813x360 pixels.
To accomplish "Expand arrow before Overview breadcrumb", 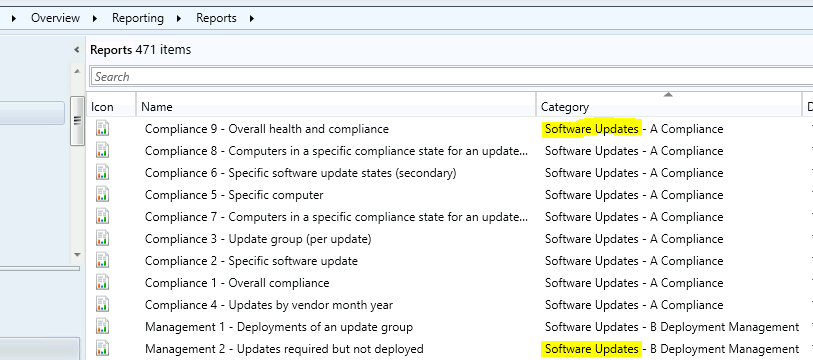I will 14,19.
